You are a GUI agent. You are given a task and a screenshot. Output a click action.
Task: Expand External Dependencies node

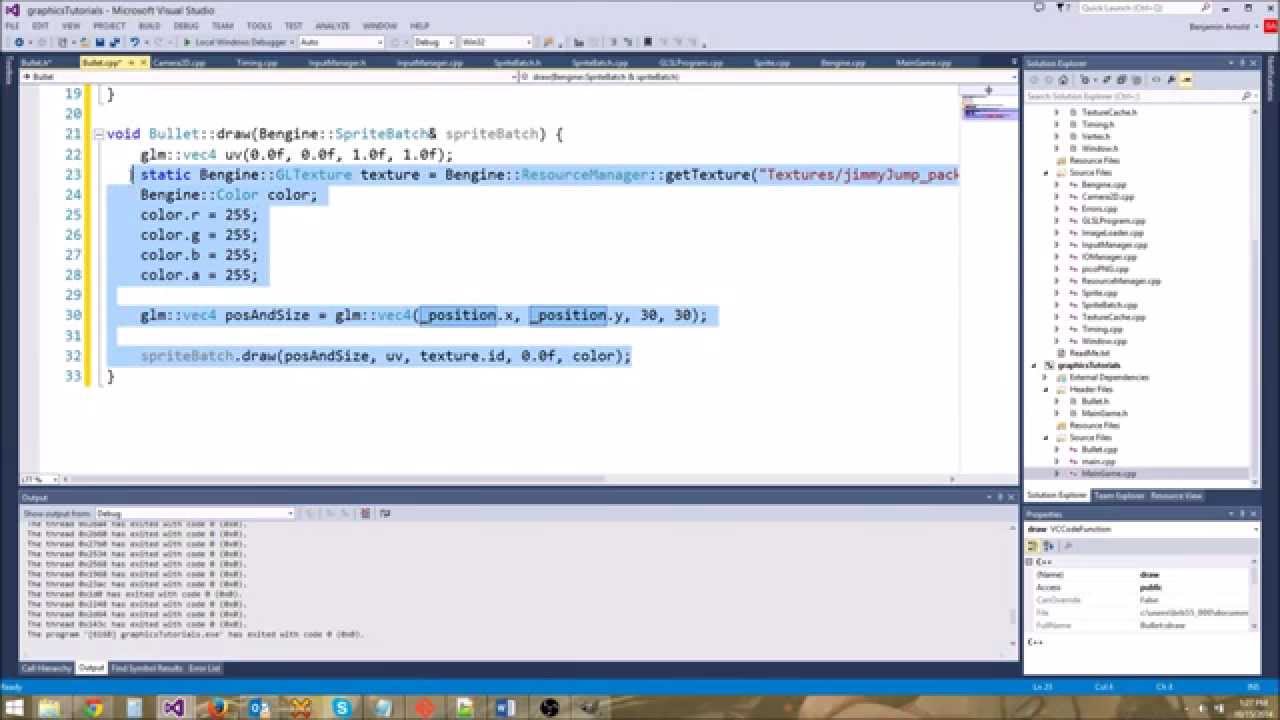[x=1046, y=377]
